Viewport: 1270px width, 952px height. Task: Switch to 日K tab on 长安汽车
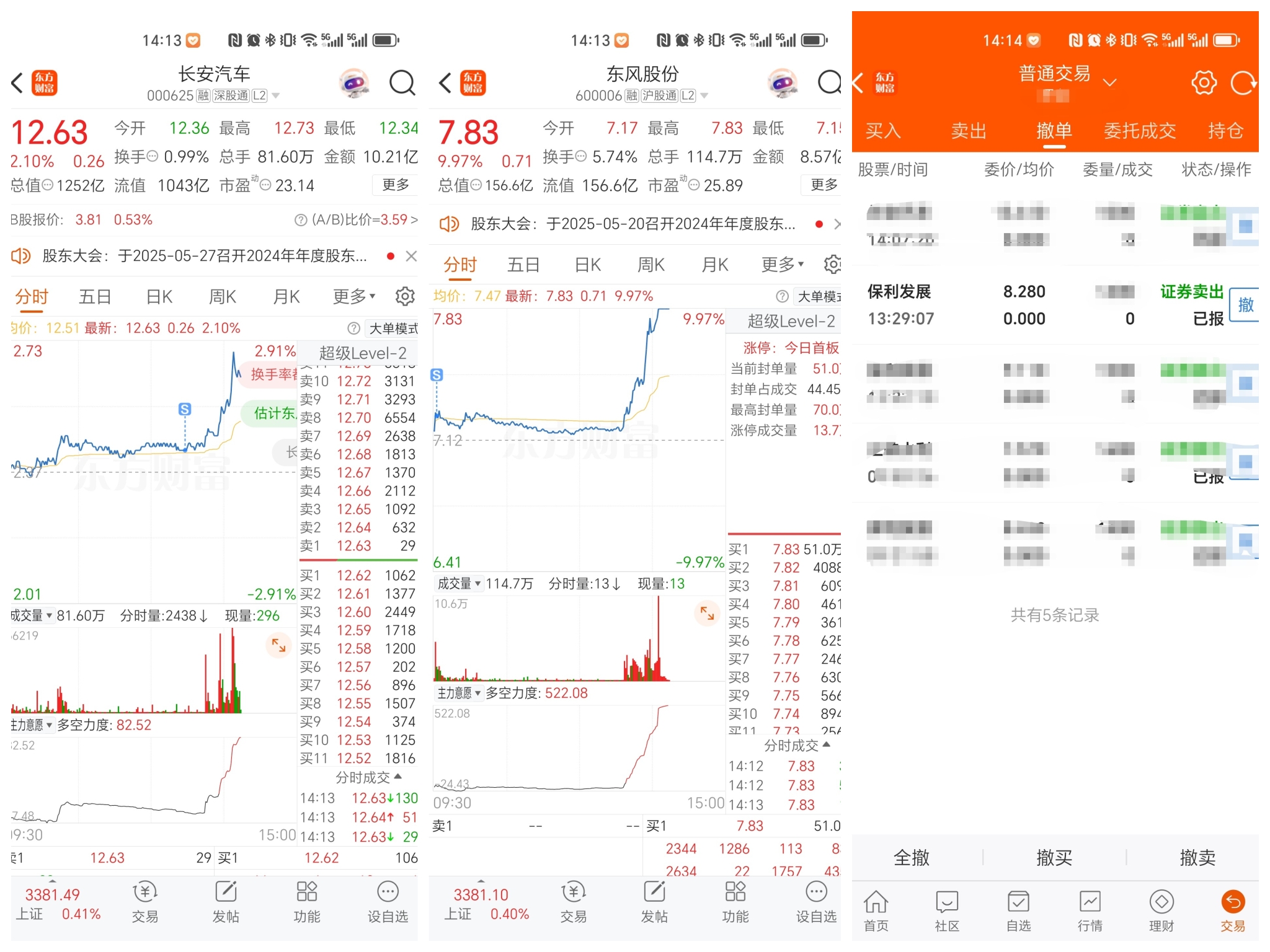coord(159,296)
